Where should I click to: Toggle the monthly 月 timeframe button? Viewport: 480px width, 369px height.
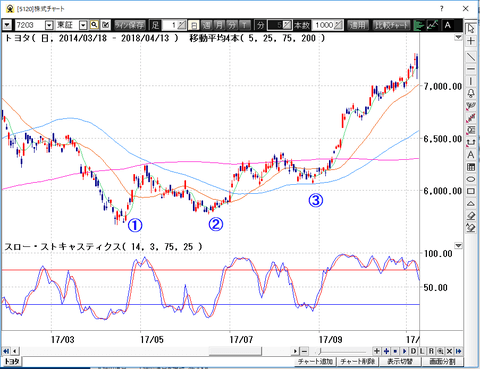[219, 25]
